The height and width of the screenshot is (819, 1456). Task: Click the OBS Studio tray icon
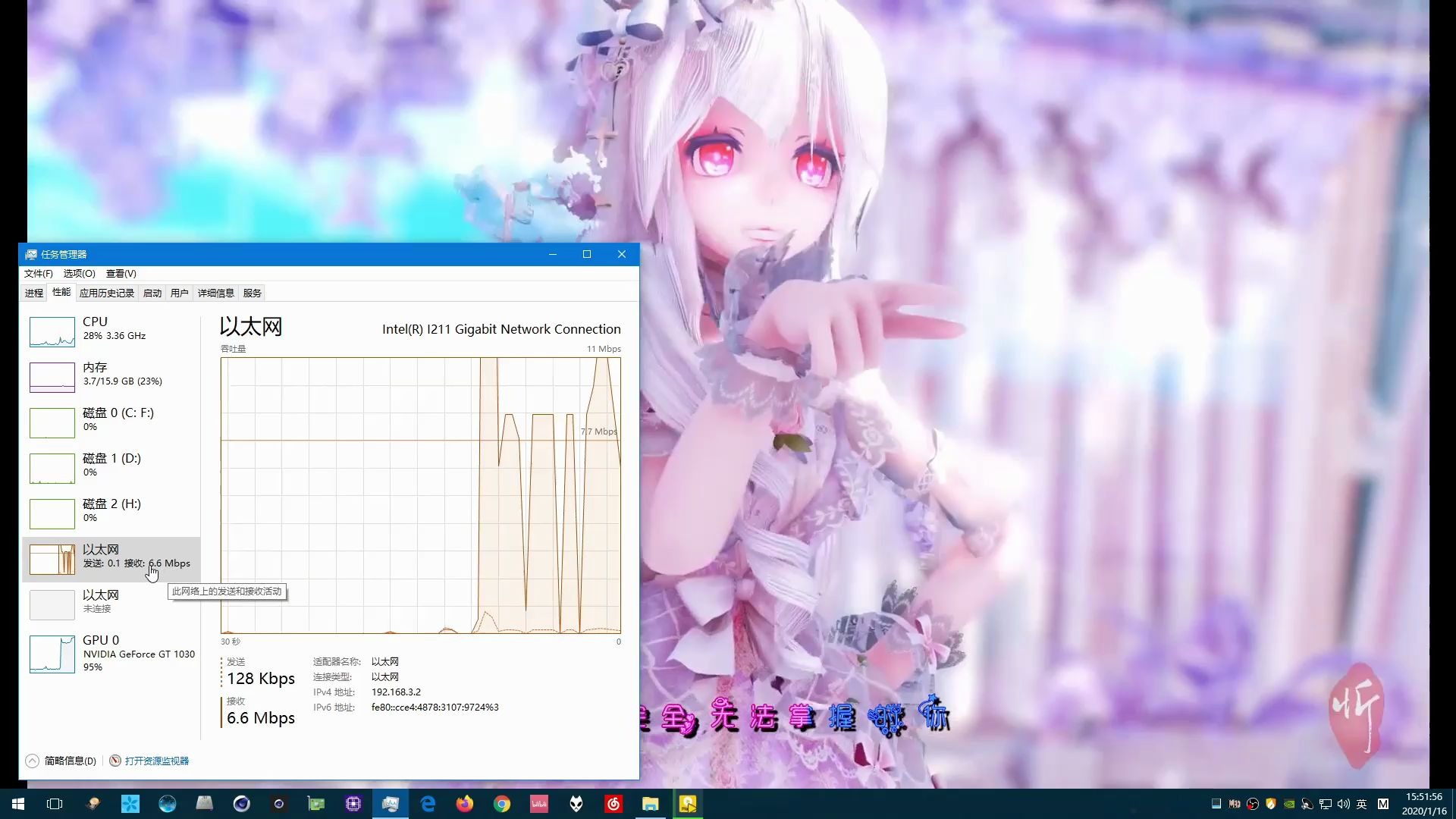pos(1253,804)
